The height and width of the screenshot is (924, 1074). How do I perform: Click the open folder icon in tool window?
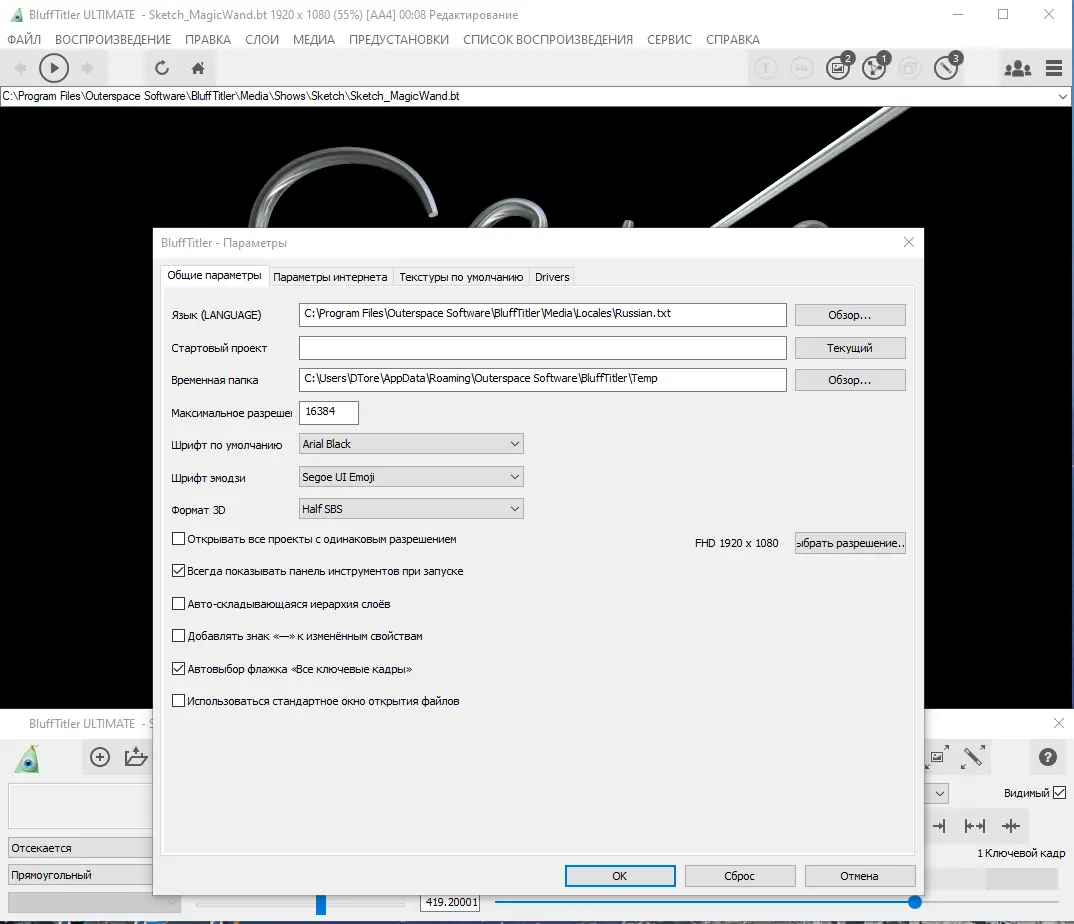[136, 757]
